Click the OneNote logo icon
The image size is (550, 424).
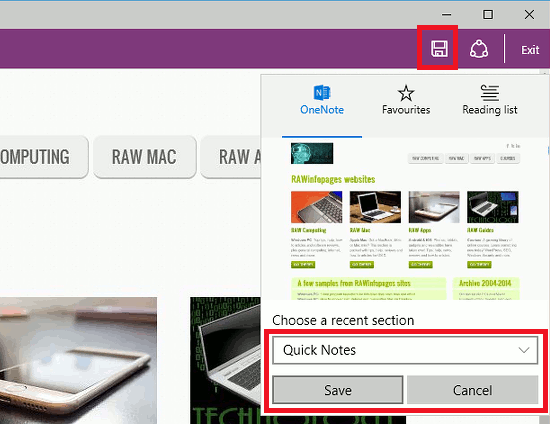click(x=322, y=93)
